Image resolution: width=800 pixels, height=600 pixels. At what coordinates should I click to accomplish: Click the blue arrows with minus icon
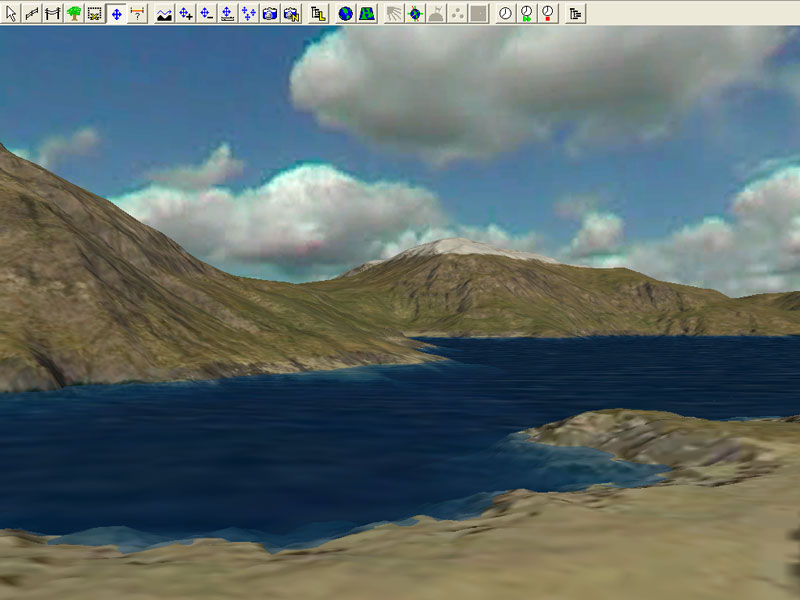click(206, 13)
